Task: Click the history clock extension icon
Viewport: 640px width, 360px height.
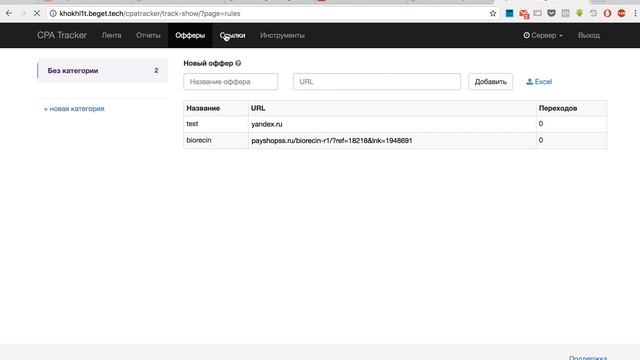Action: 593,13
